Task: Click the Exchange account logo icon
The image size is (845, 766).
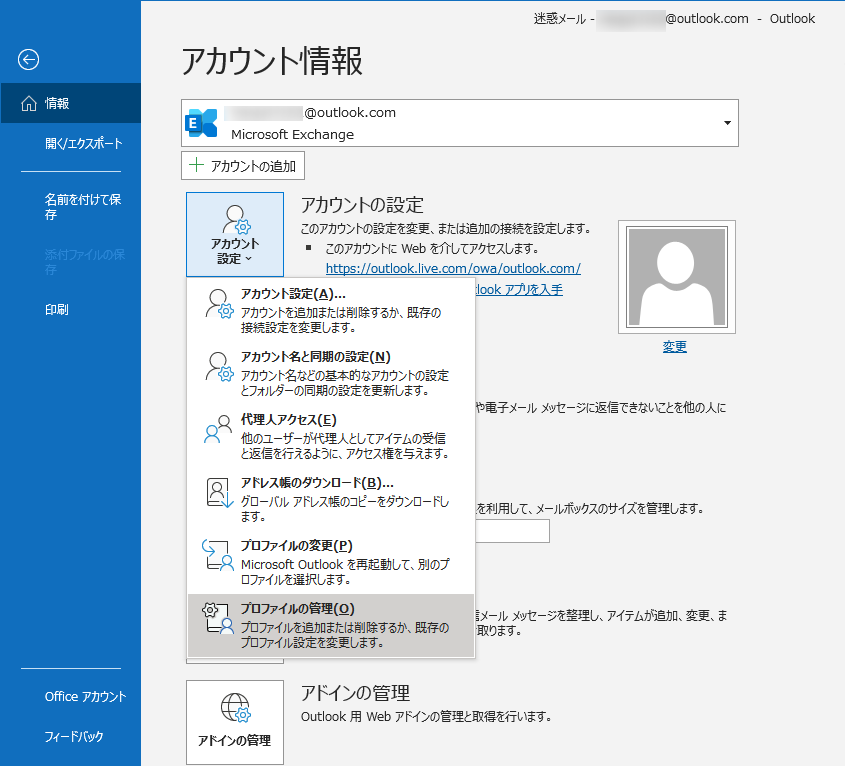Action: tap(202, 123)
